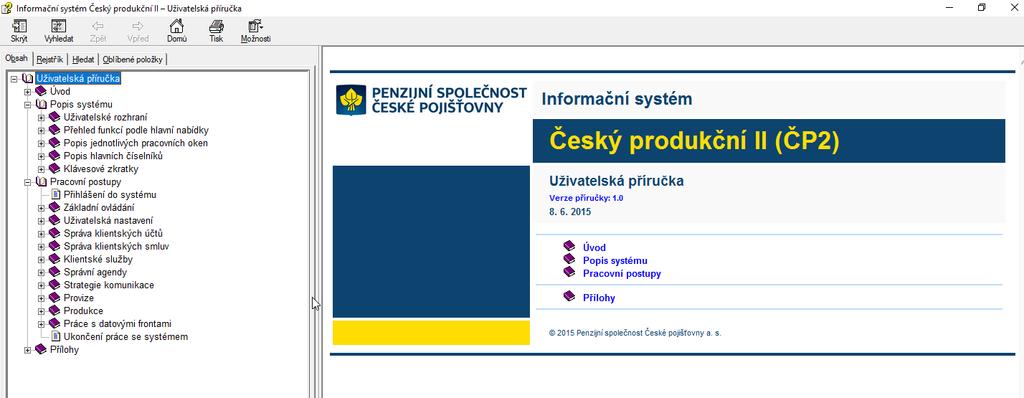The height and width of the screenshot is (398, 1024).
Task: Switch to the Hledat tab
Action: tap(84, 59)
